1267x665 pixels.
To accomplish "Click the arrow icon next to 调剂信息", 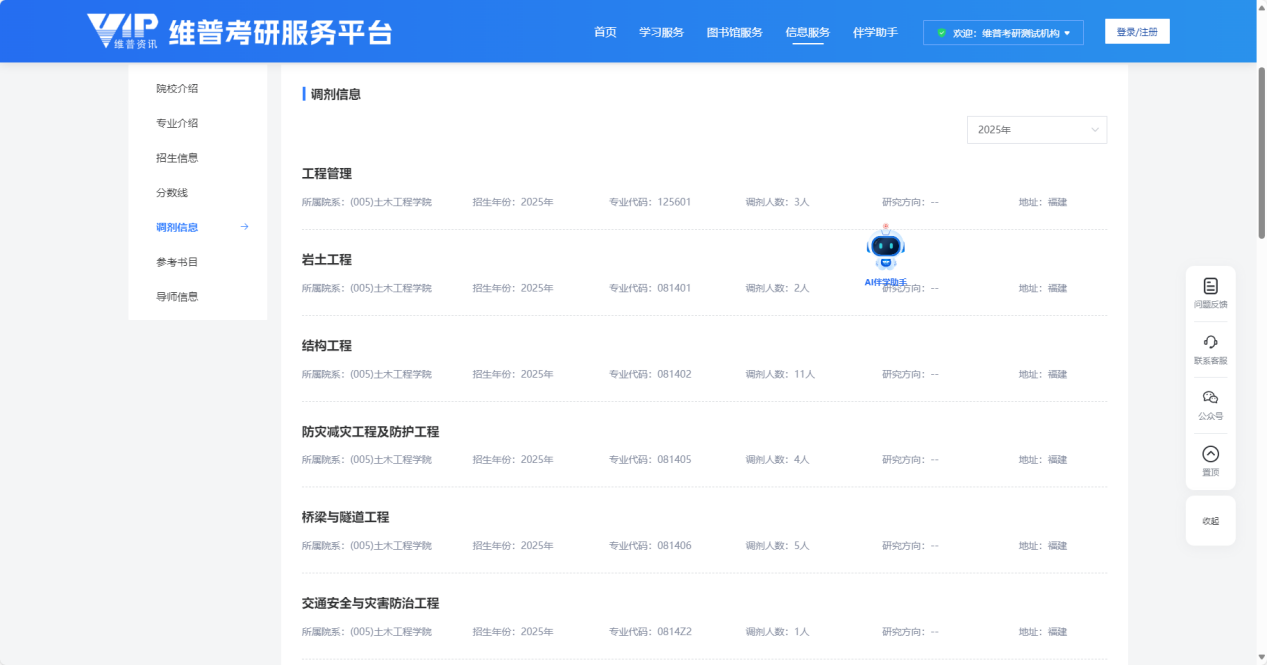I will coord(244,227).
